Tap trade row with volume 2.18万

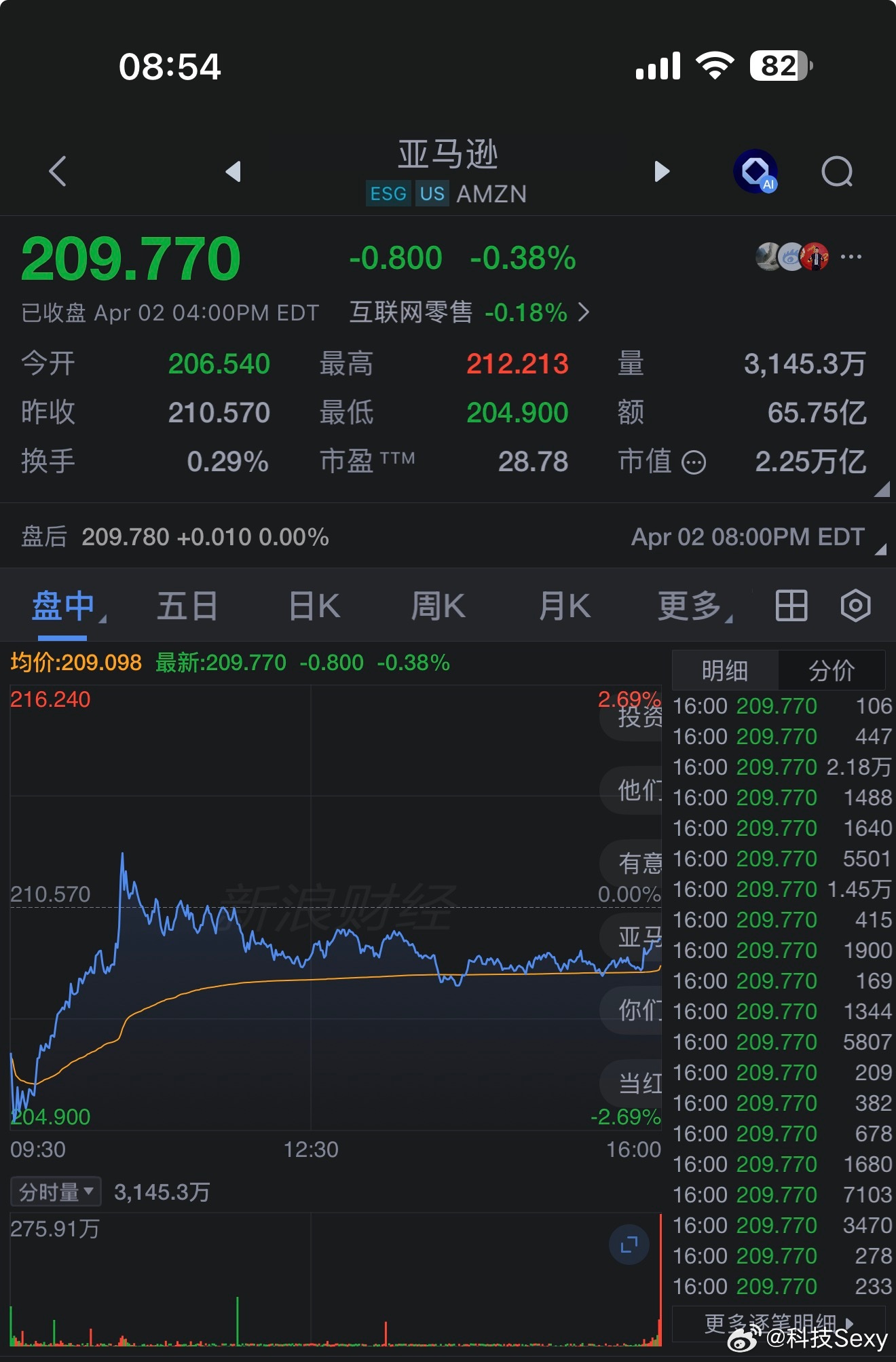click(782, 767)
